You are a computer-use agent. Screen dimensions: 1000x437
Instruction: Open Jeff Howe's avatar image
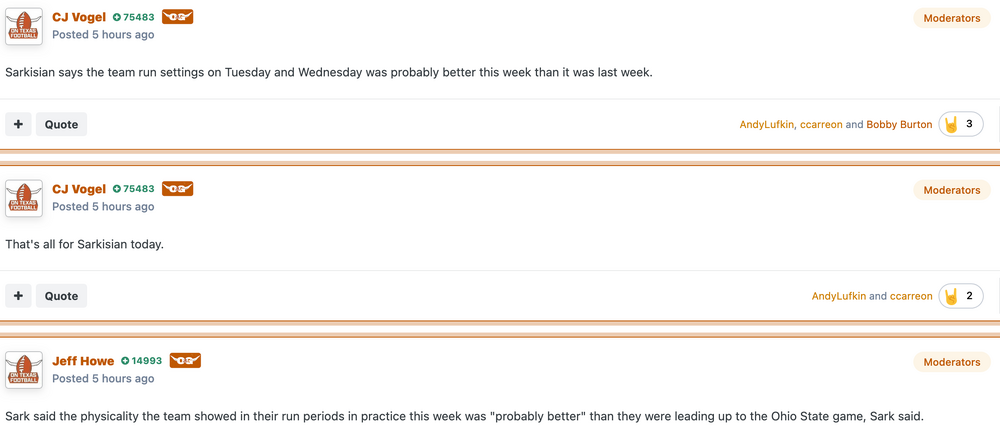click(24, 370)
